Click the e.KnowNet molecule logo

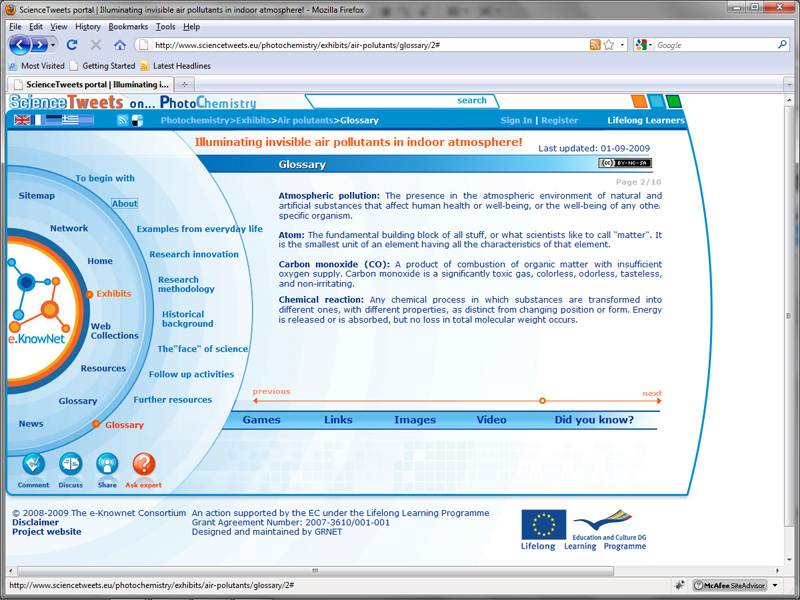[39, 311]
